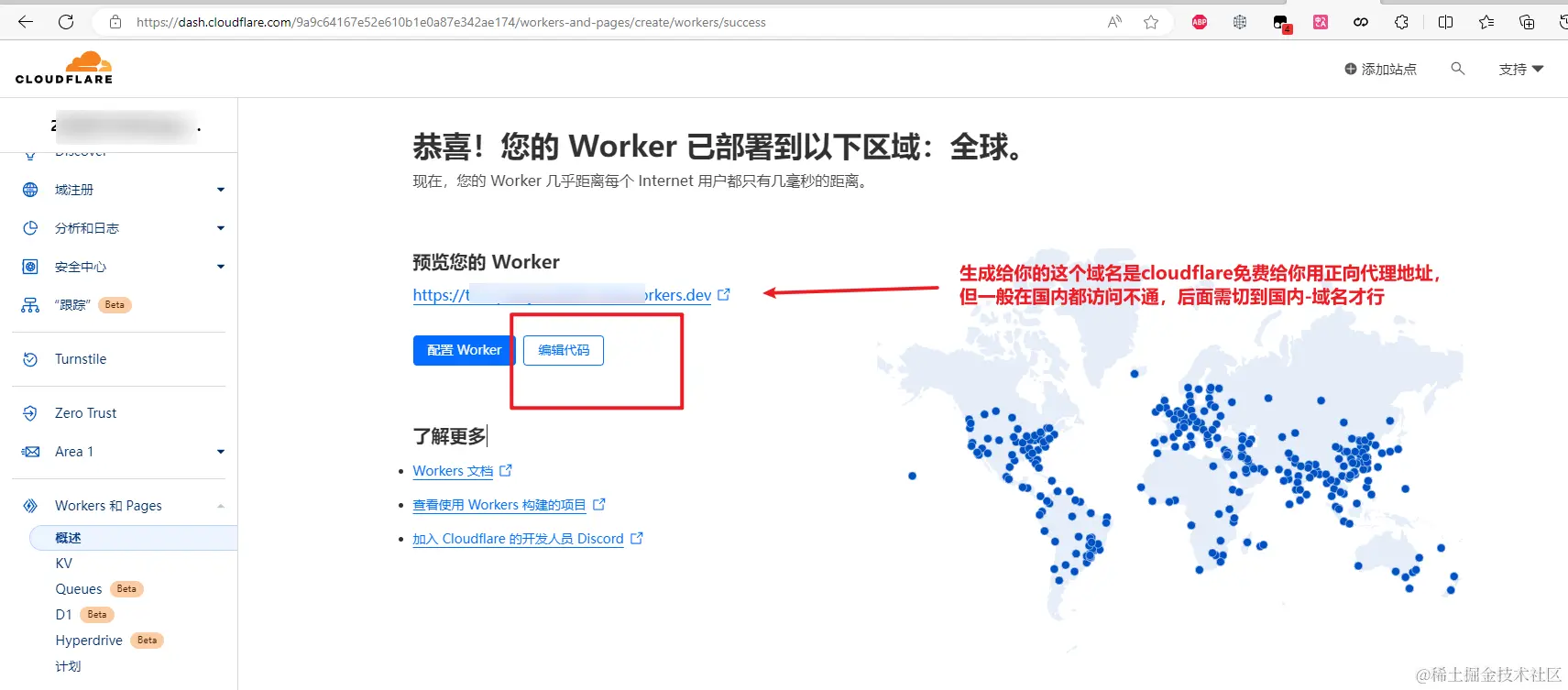
Task: Open Turnstile in the sidebar
Action: point(81,359)
